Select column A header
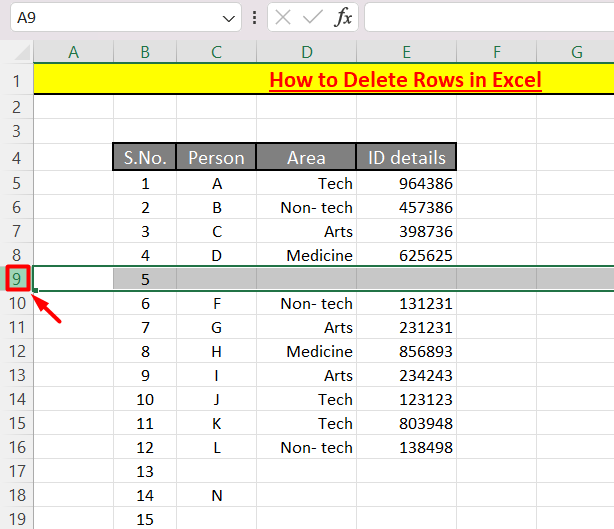 (x=74, y=52)
